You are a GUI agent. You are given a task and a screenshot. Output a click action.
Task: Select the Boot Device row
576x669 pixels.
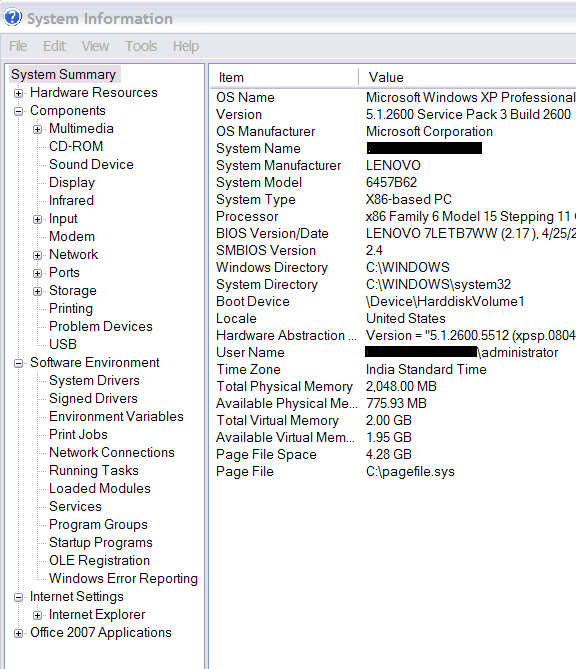pyautogui.click(x=393, y=302)
